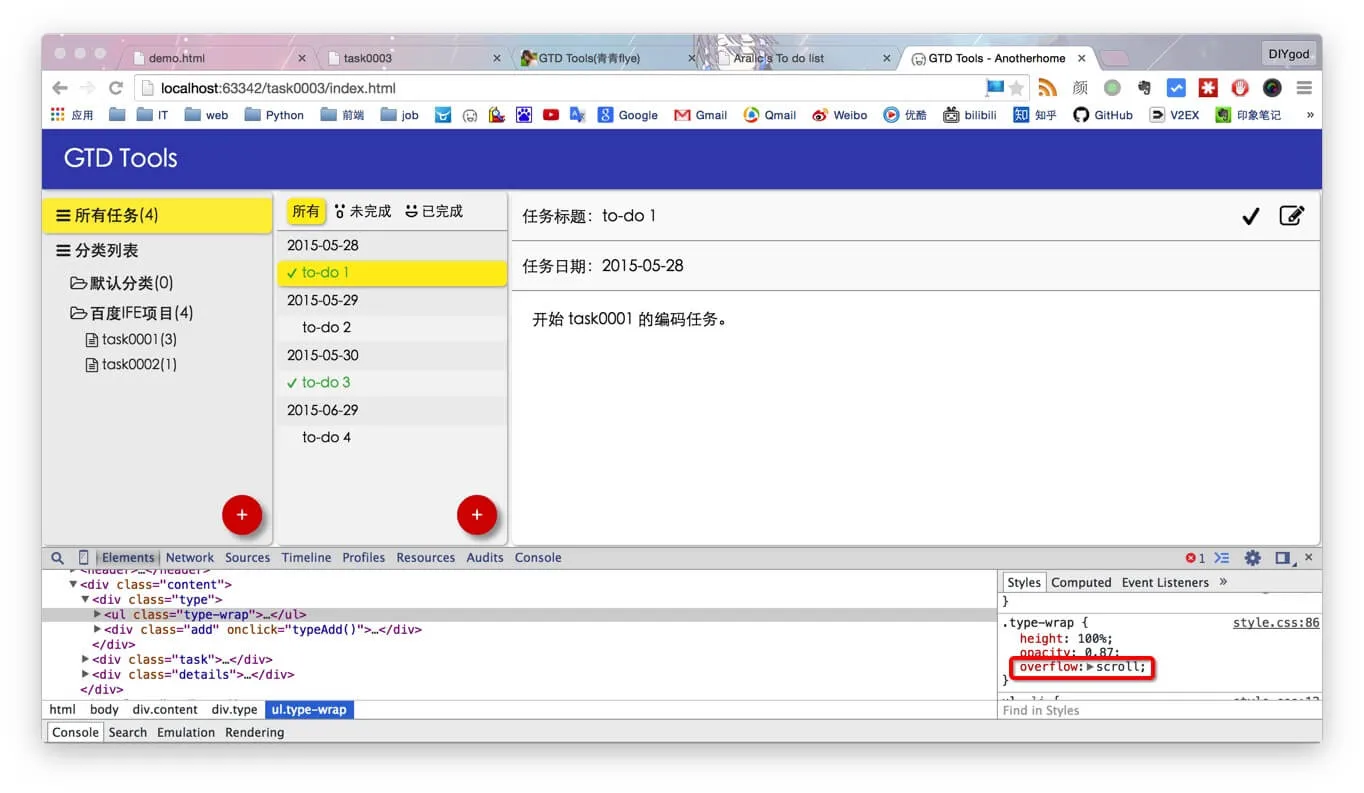The image size is (1364, 793).
Task: Filter tasks by 已完成 (completed)
Action: [x=434, y=212]
